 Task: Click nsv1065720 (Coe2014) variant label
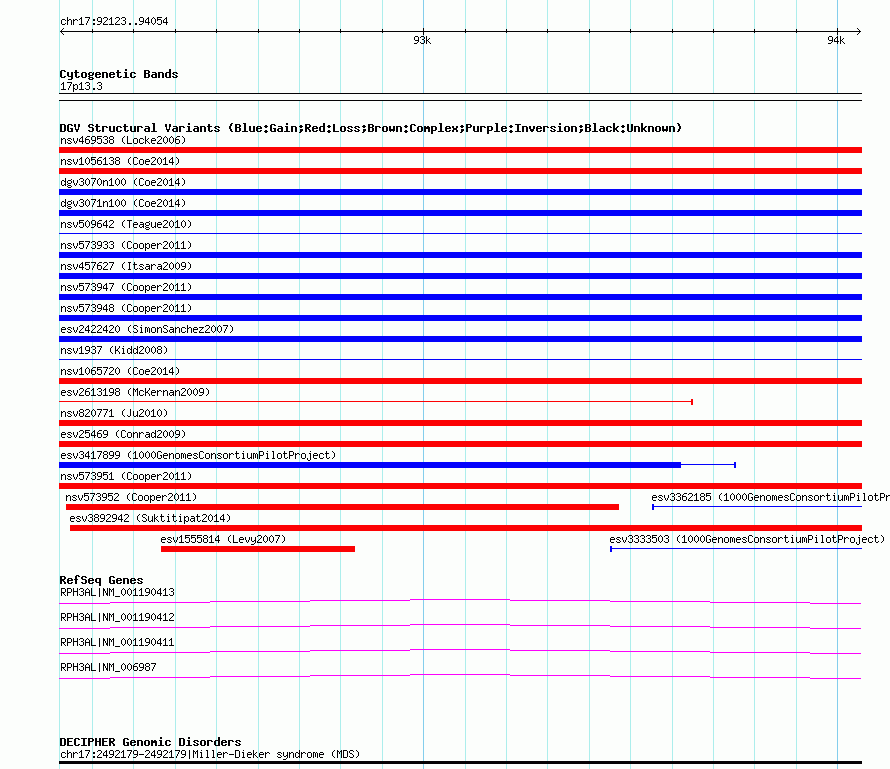[x=120, y=371]
